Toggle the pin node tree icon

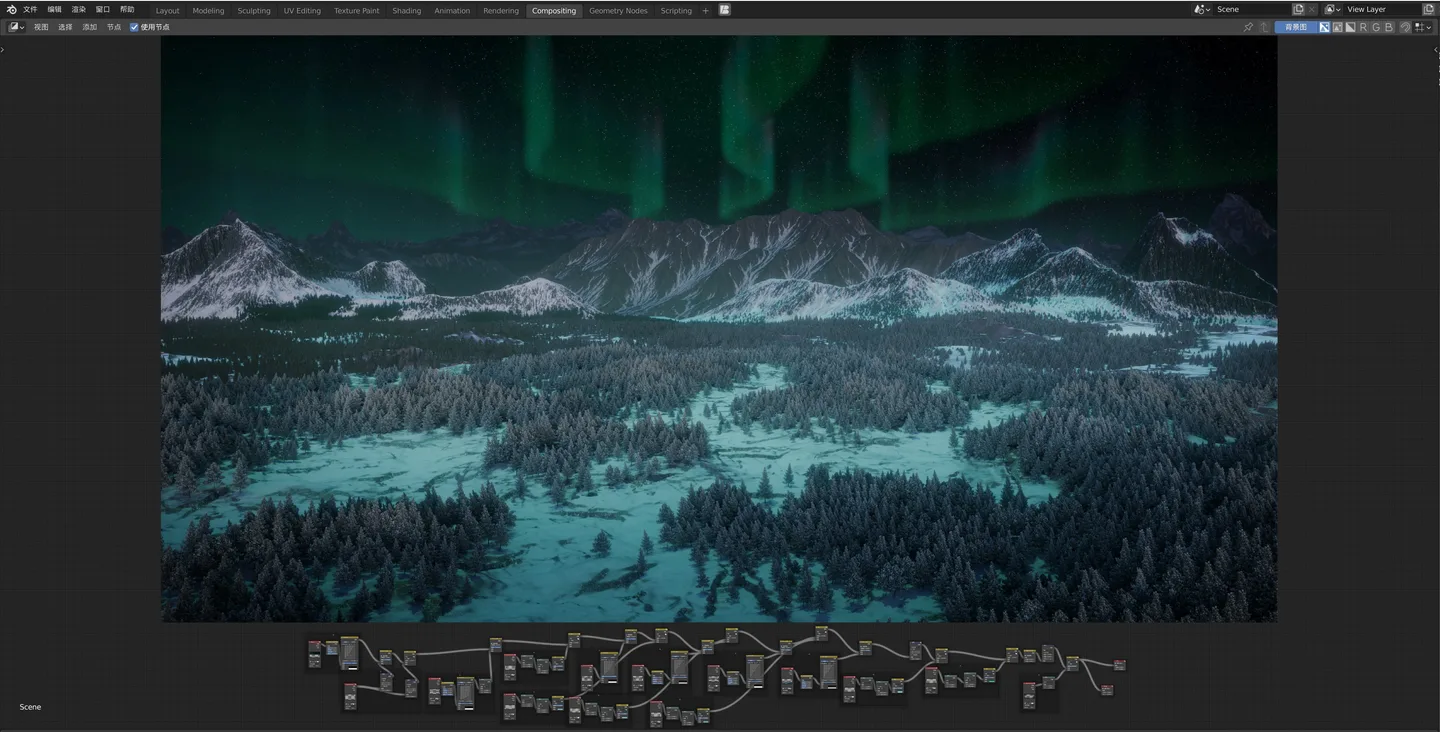1248,27
